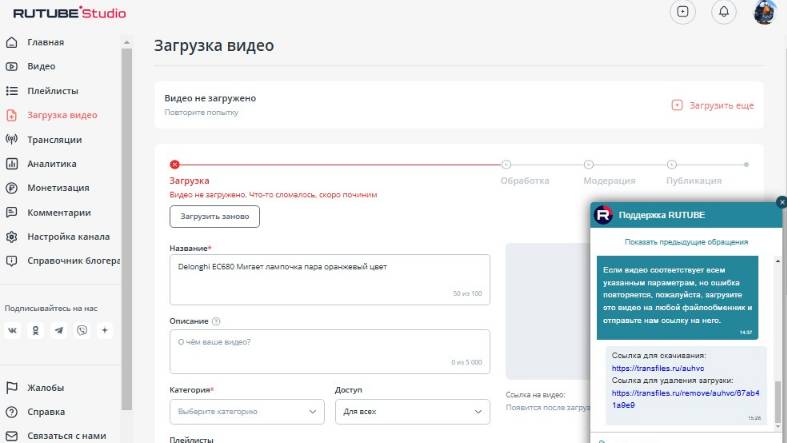
Task: Click the Описание help hint icon
Action: 216,321
